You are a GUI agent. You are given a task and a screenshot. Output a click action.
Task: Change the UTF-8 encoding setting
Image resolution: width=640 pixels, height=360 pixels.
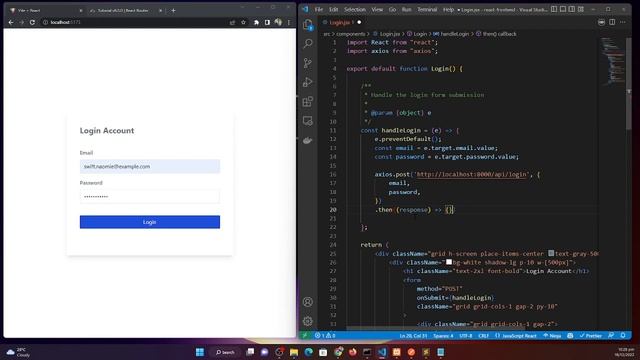466,336
